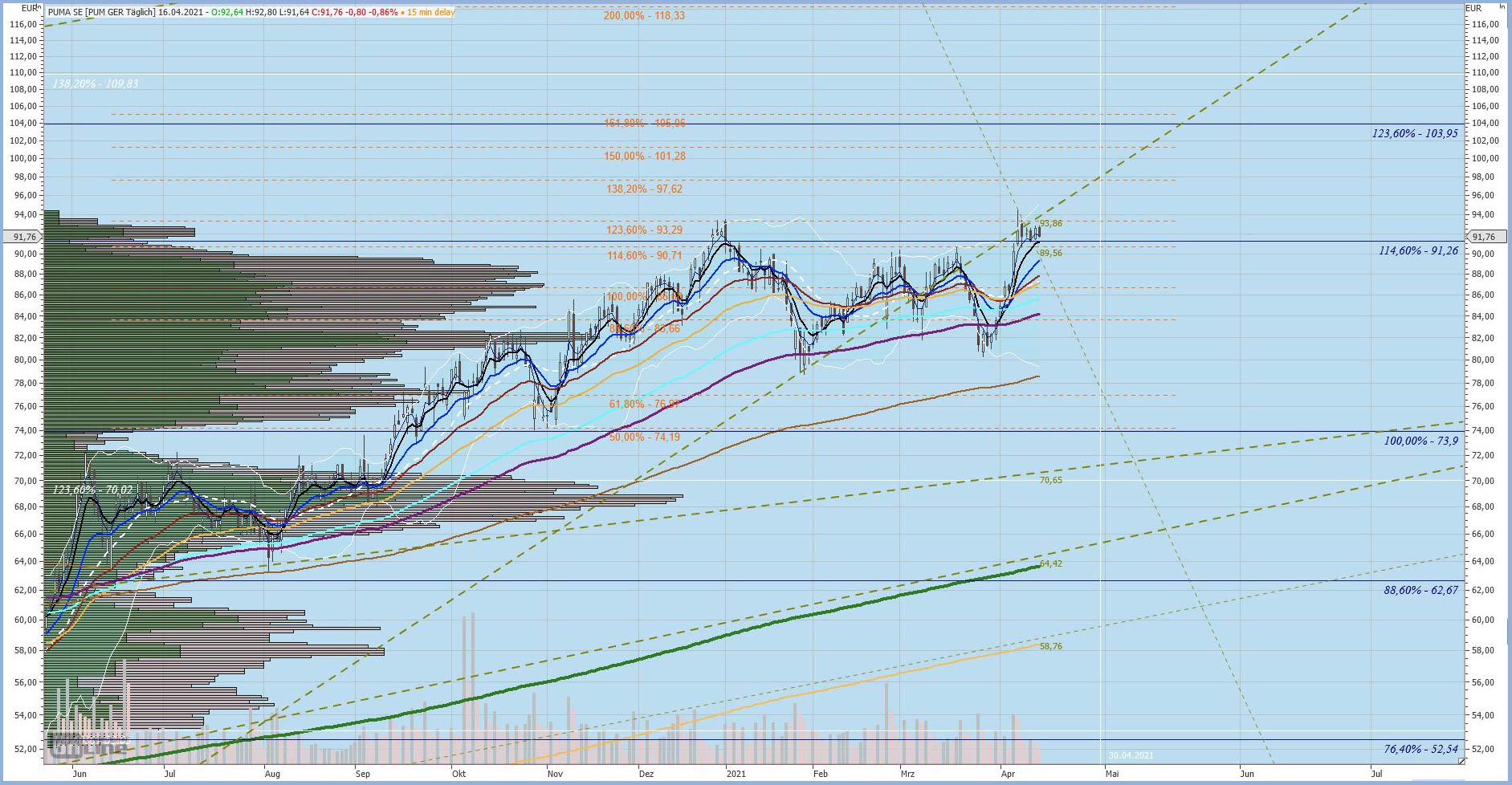
Task: Click the orange '15 min delay' notice
Action: 430,12
